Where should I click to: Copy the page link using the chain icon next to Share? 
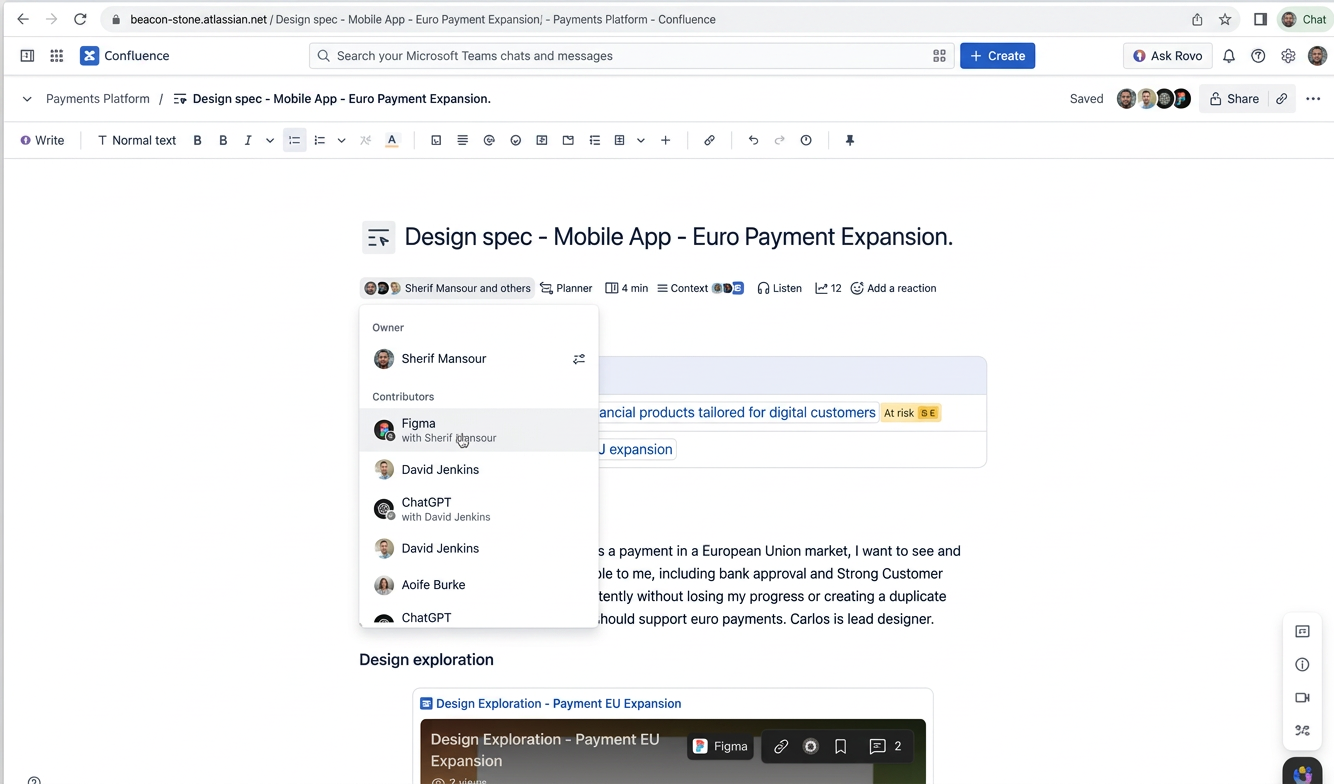click(1282, 99)
